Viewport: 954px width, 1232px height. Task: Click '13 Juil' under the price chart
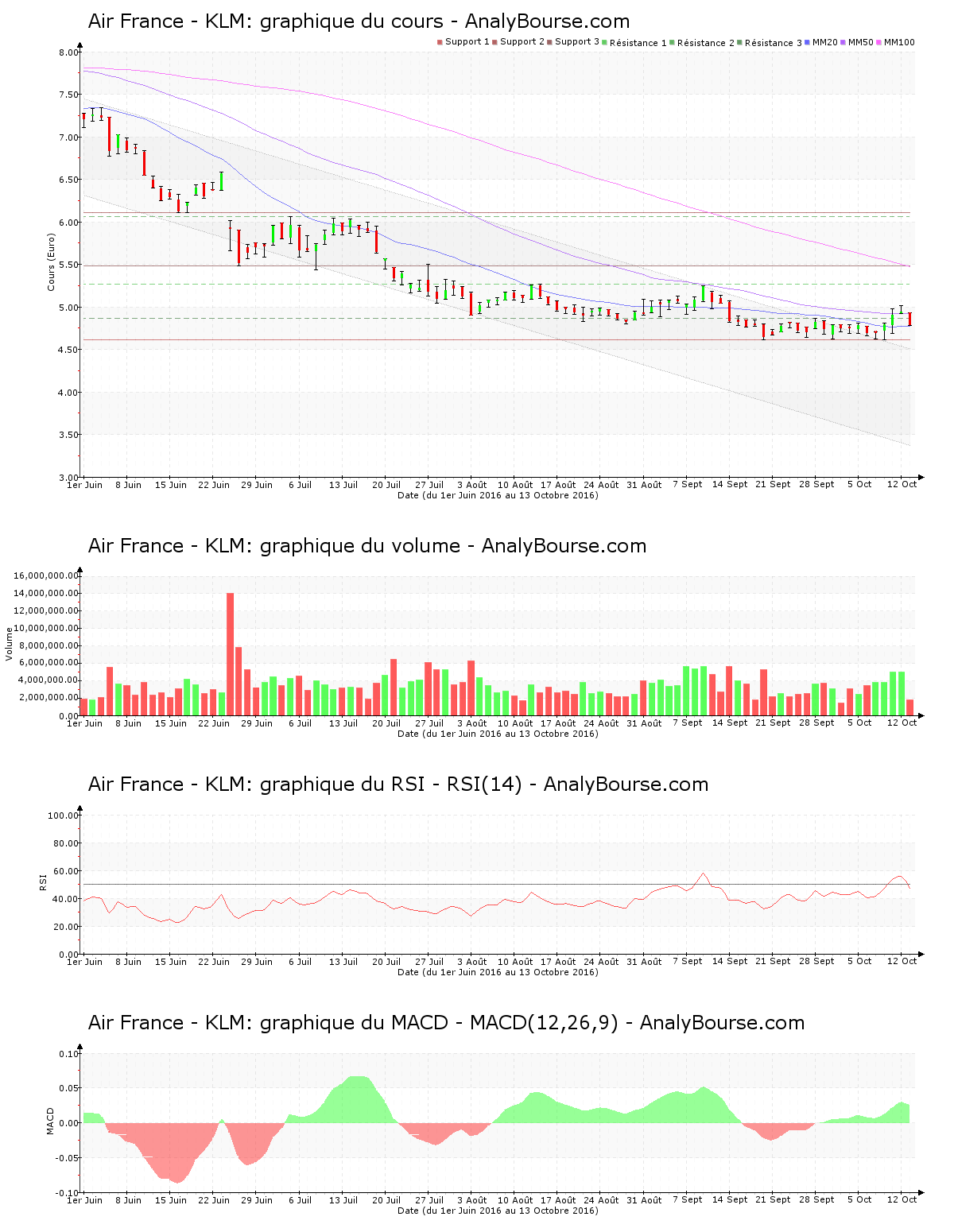pyautogui.click(x=343, y=485)
